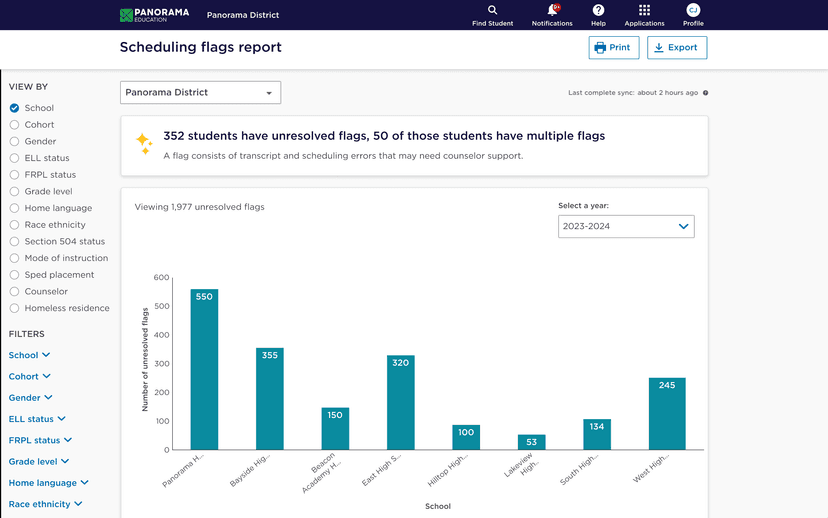Click the Export button
The height and width of the screenshot is (518, 828).
677,48
